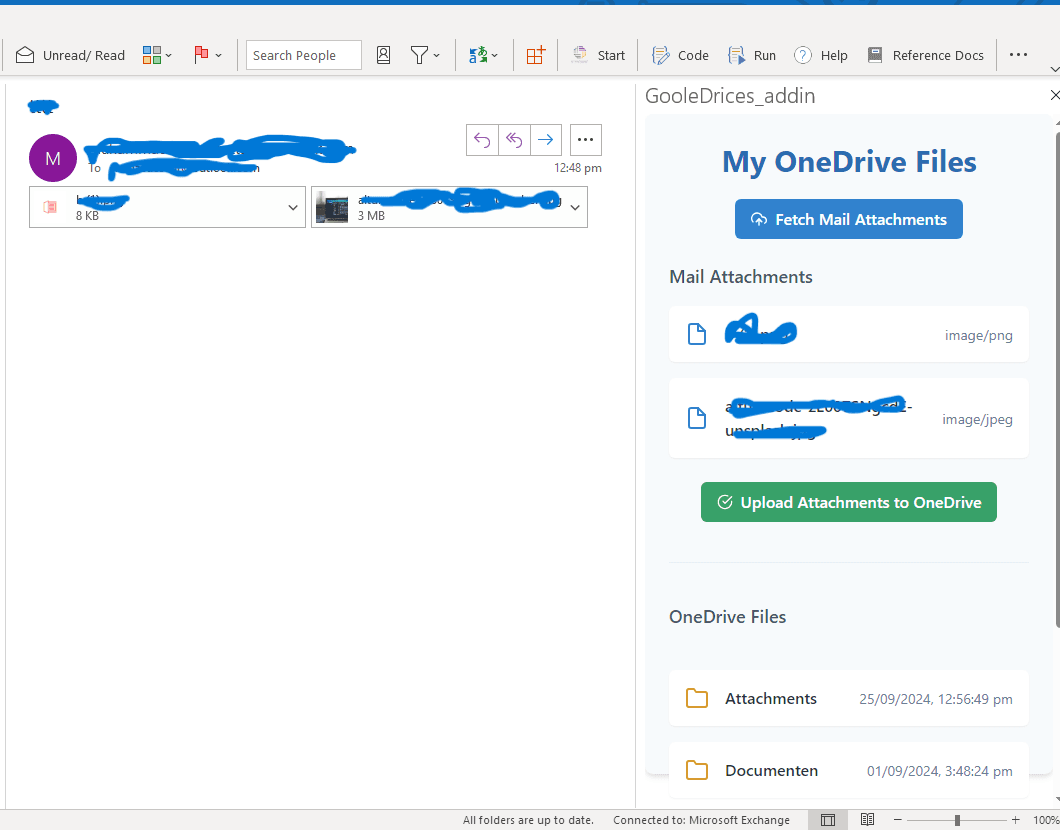
Task: Open the Attachments OneDrive folder
Action: point(848,698)
